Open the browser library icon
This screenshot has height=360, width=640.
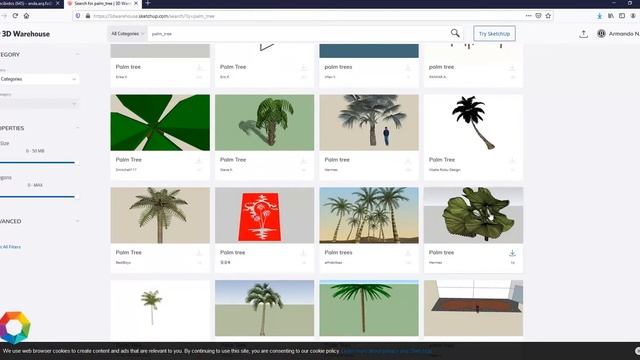[x=611, y=16]
